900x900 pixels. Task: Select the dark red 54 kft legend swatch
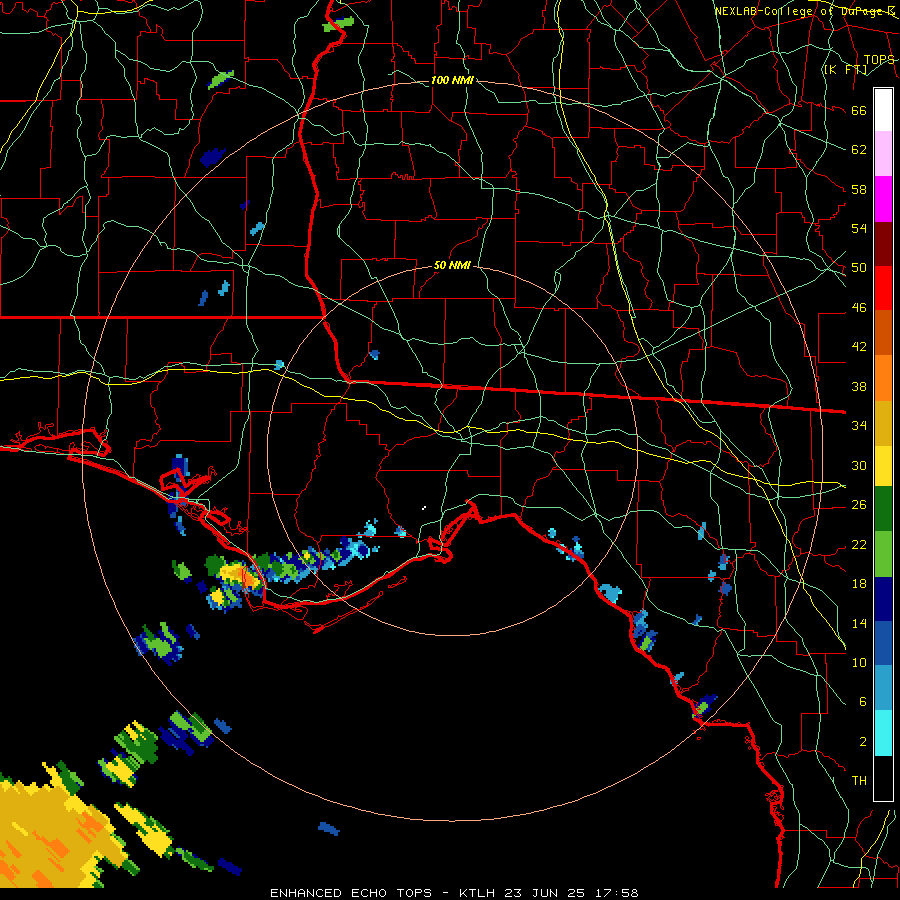click(x=883, y=243)
